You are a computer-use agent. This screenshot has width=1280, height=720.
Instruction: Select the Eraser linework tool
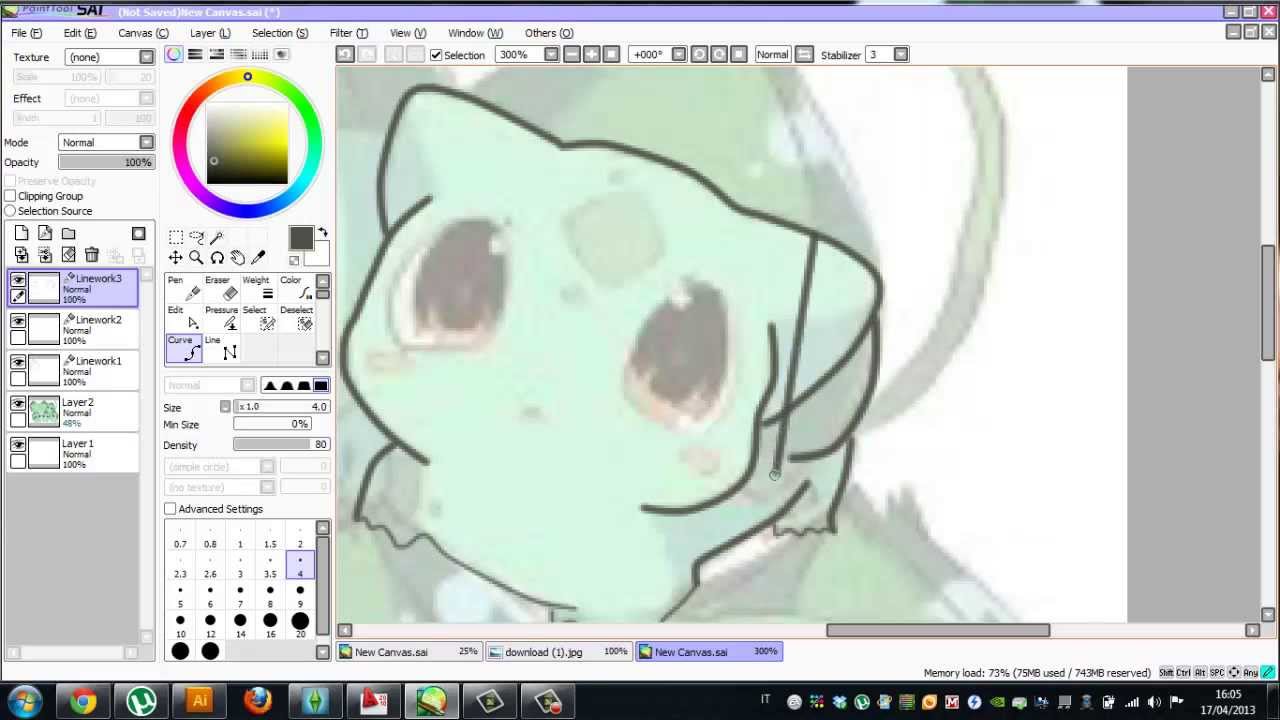click(221, 288)
